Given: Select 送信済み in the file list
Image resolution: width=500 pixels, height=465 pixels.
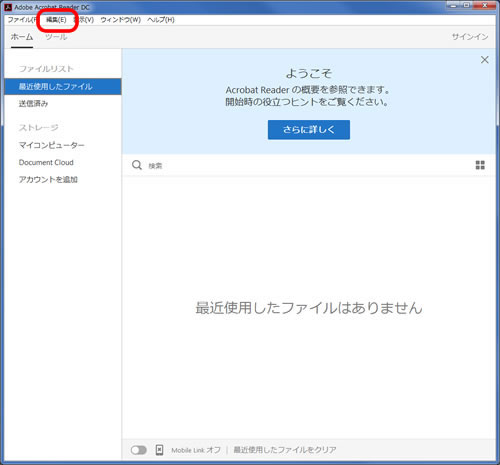Looking at the screenshot, I should coord(33,104).
